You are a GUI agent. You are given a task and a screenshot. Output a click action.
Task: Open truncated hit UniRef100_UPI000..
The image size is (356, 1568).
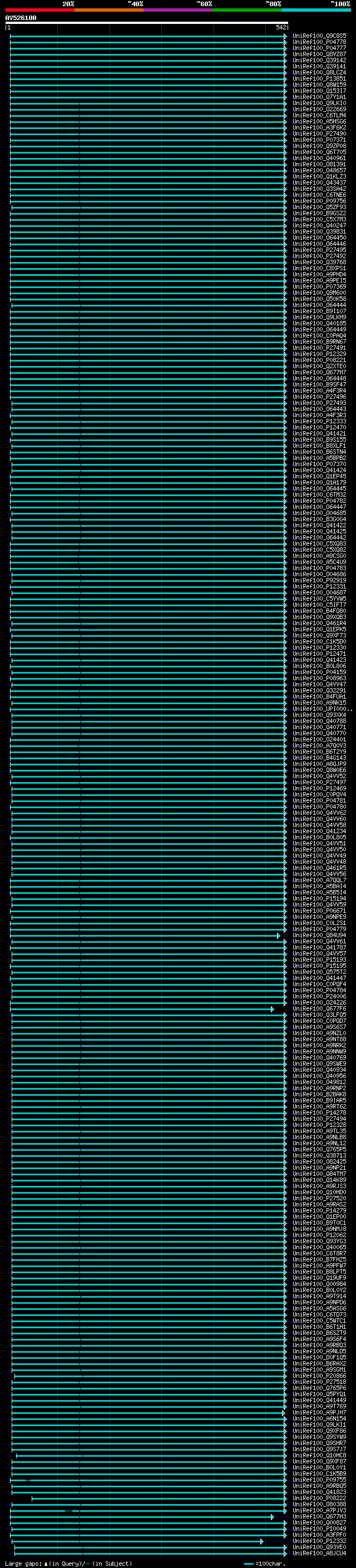[x=322, y=709]
